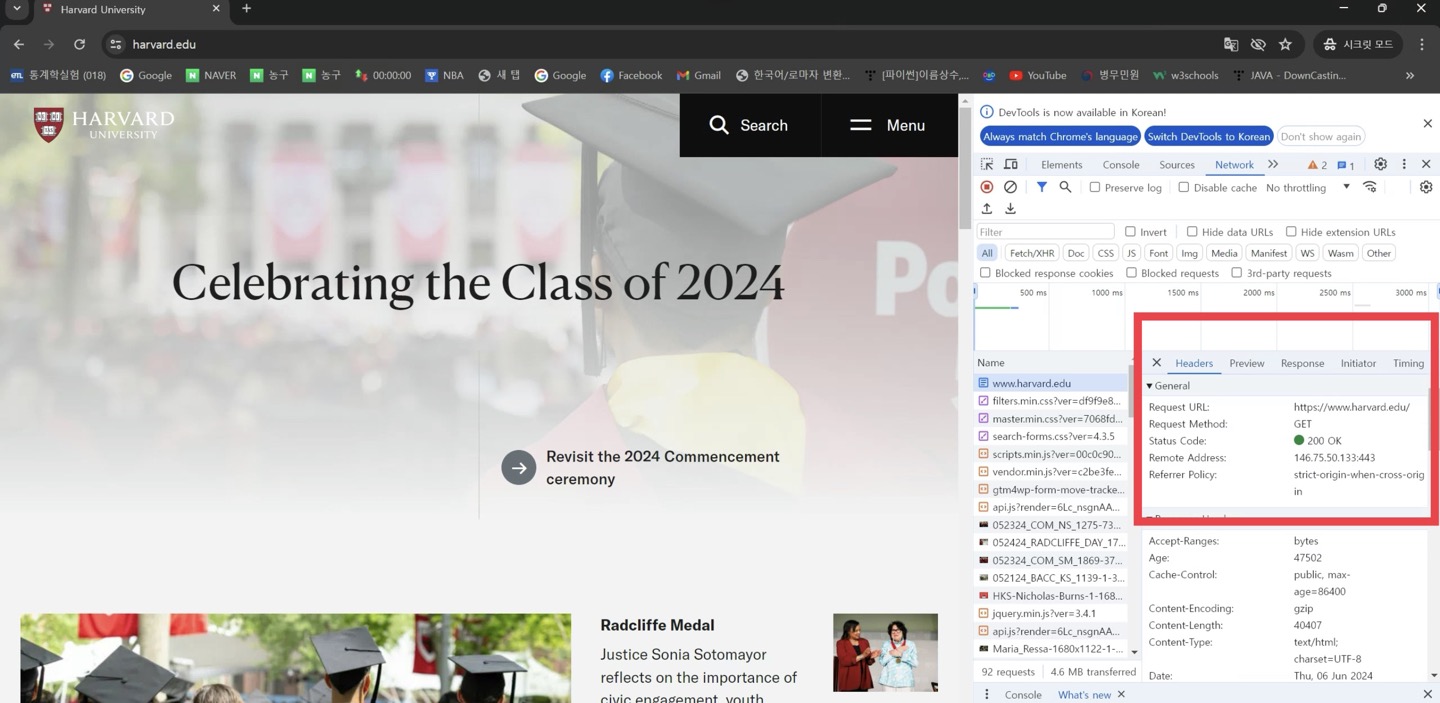1440x703 pixels.
Task: Switch to the Elements tab
Action: 1061,165
